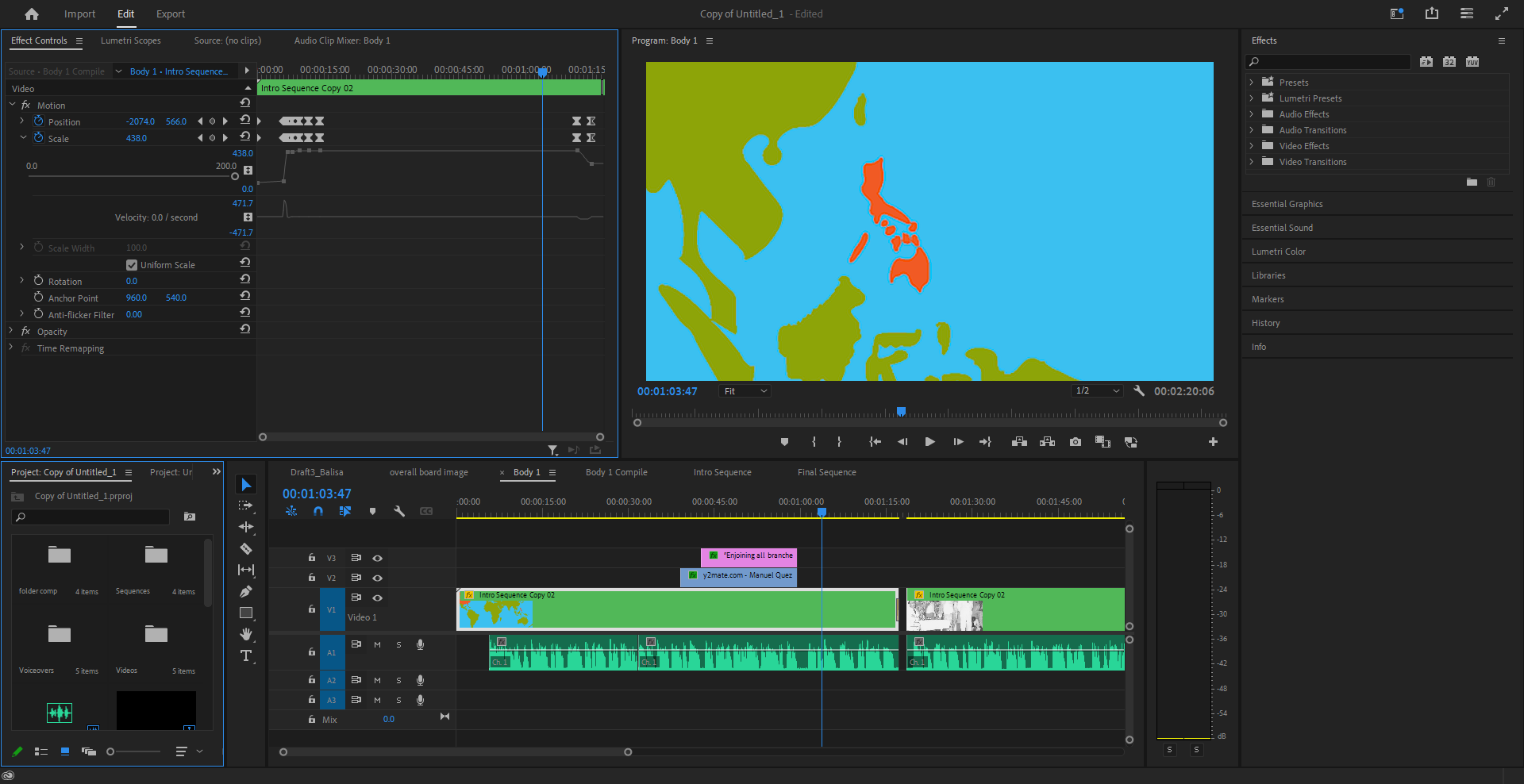
Task: Hide the V3 track output eye
Action: pyautogui.click(x=378, y=559)
